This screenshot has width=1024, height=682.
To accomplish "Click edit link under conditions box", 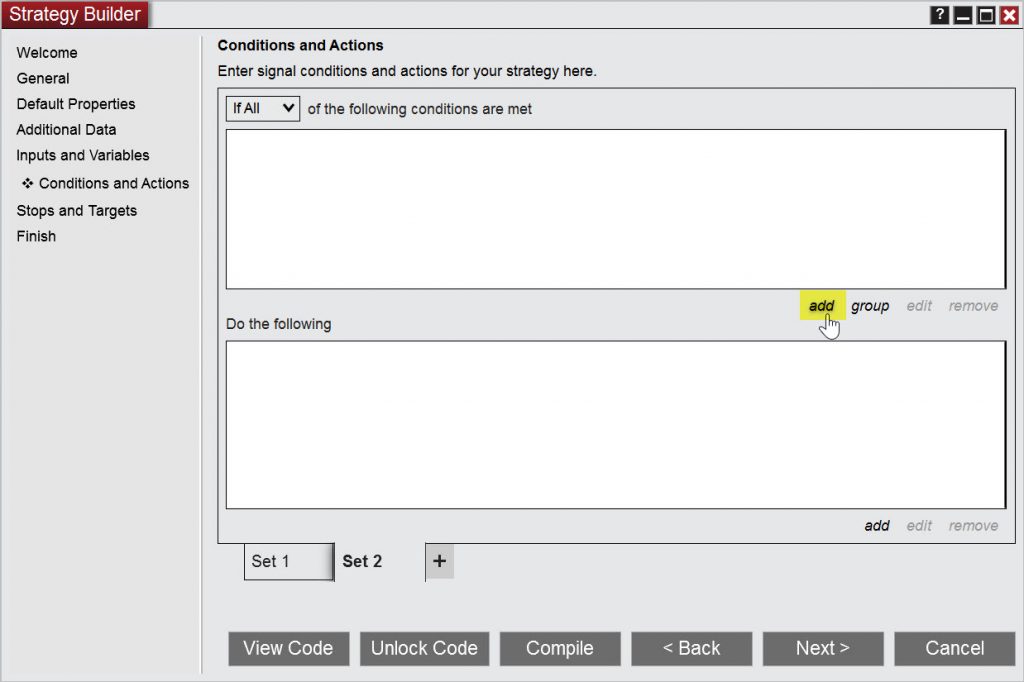I will [x=919, y=306].
